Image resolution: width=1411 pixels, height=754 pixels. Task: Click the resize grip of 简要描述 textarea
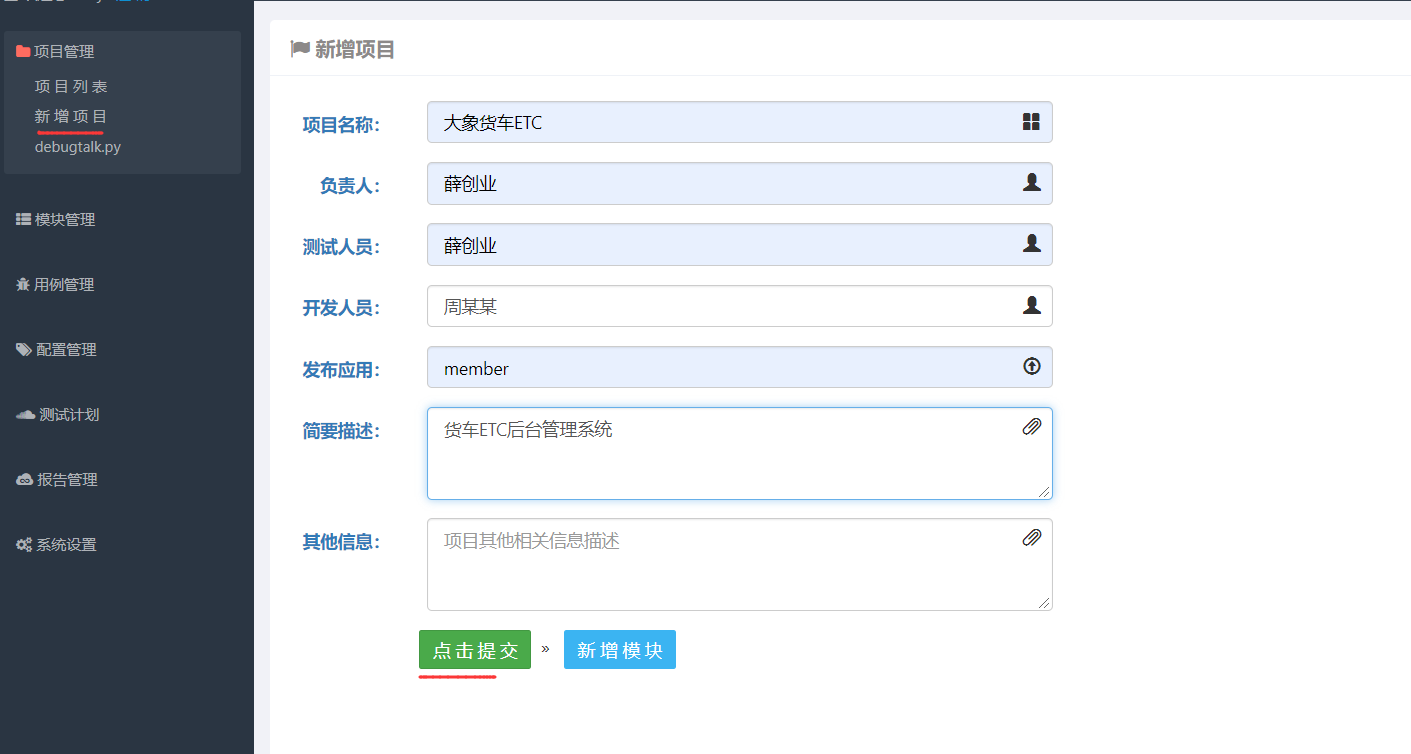click(1044, 491)
